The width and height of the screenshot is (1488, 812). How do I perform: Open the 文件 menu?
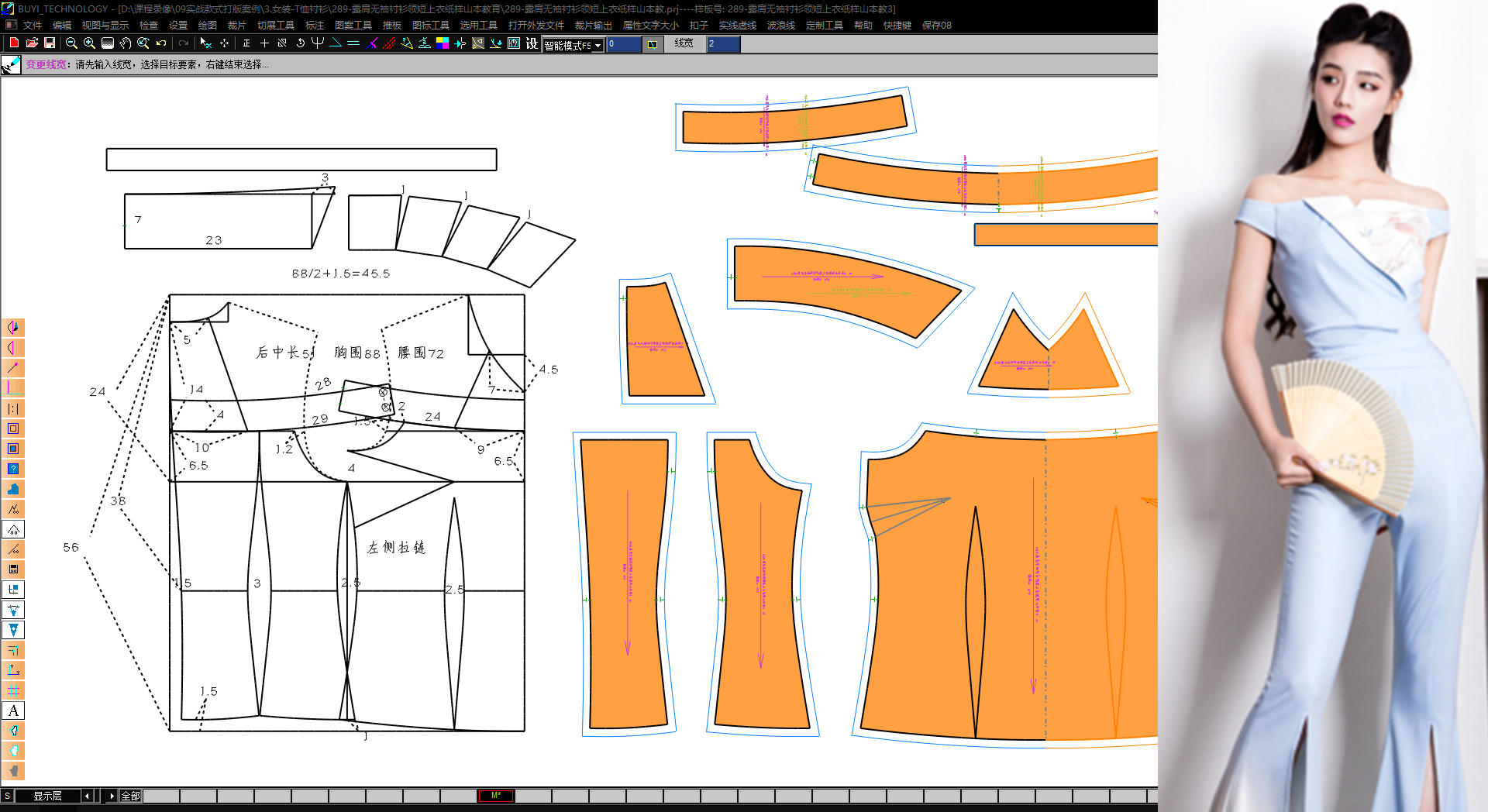33,26
